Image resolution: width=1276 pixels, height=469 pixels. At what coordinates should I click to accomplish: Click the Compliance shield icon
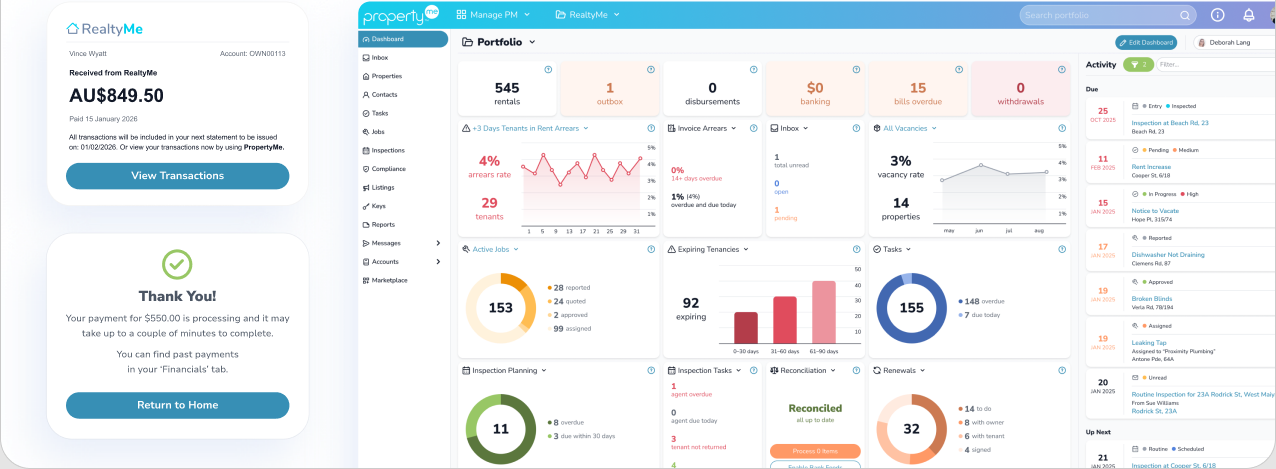365,169
